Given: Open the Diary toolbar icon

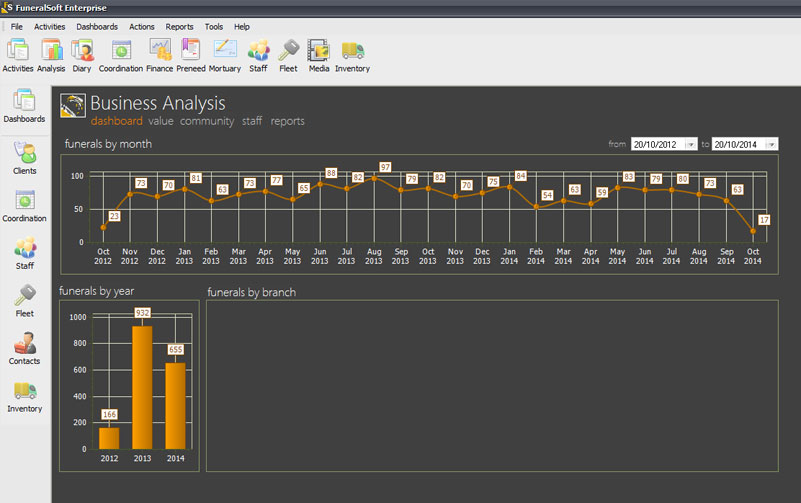Looking at the screenshot, I should (x=82, y=56).
